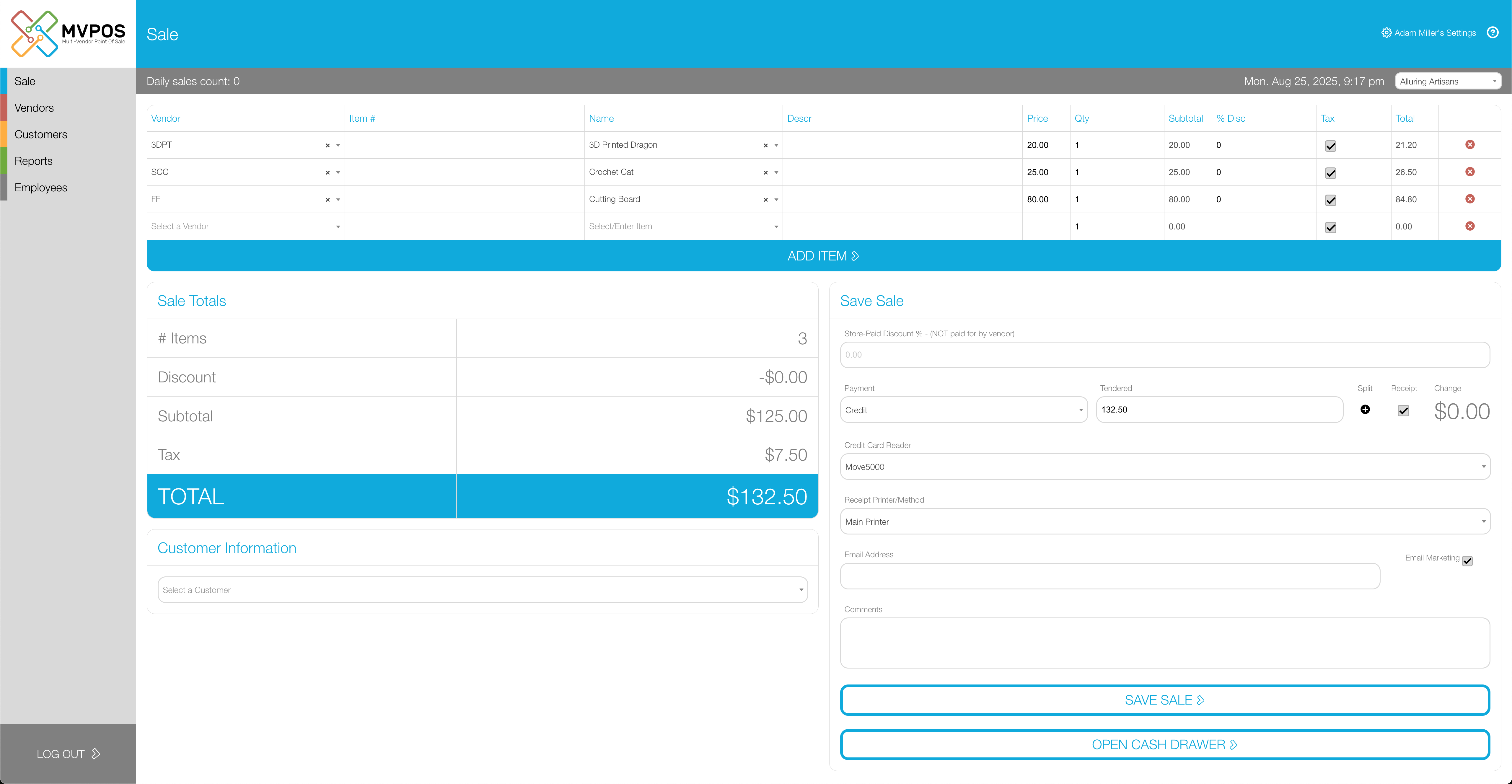Clear the 3DPT vendor selection
Image resolution: width=1512 pixels, height=784 pixels.
pos(328,146)
